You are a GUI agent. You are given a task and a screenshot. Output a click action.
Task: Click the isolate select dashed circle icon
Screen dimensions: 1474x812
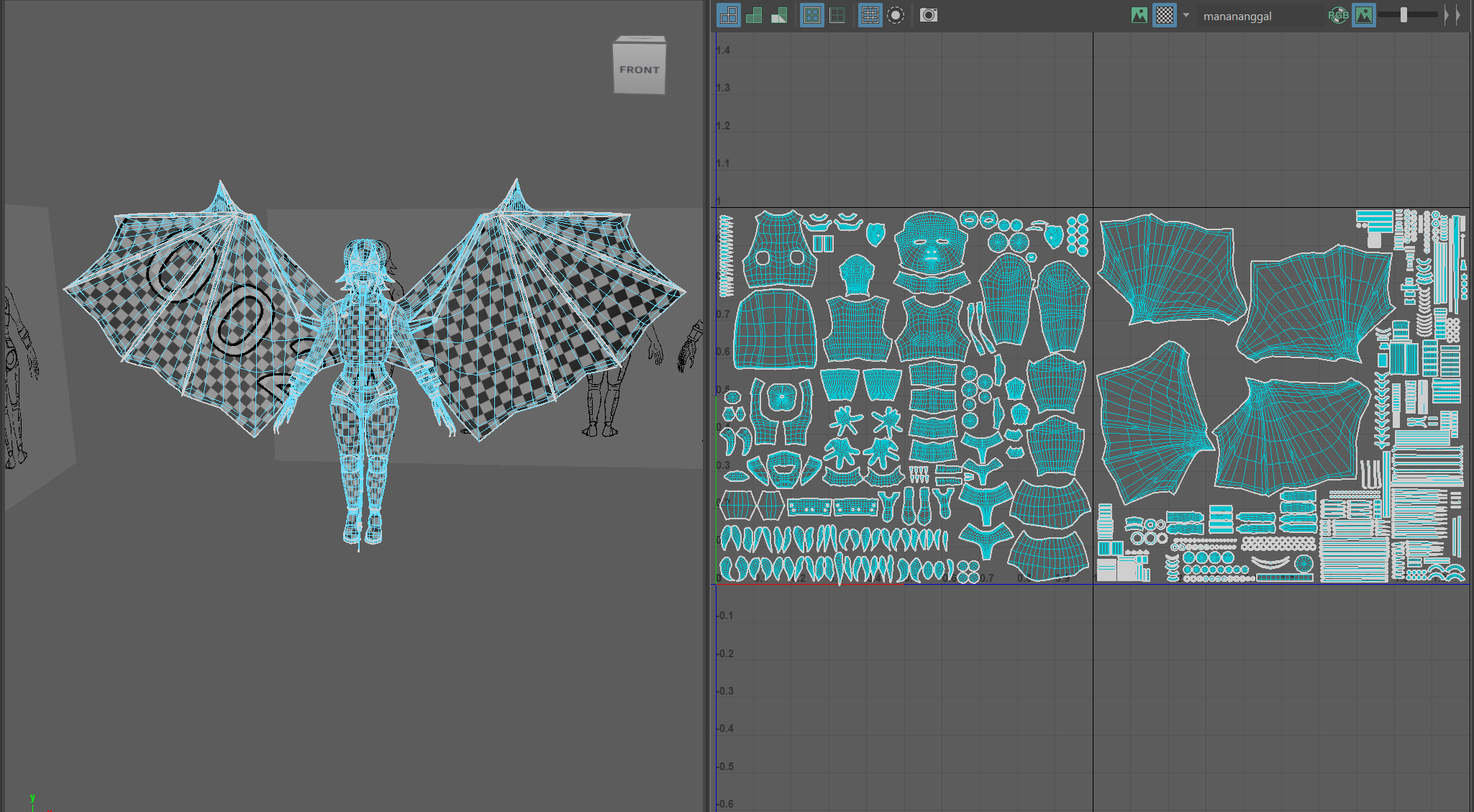coord(896,15)
